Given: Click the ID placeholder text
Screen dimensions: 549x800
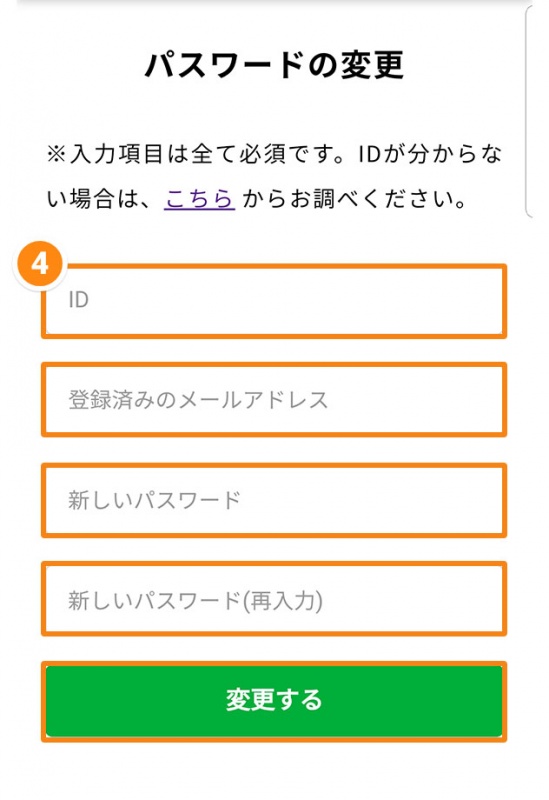Looking at the screenshot, I should 79,300.
